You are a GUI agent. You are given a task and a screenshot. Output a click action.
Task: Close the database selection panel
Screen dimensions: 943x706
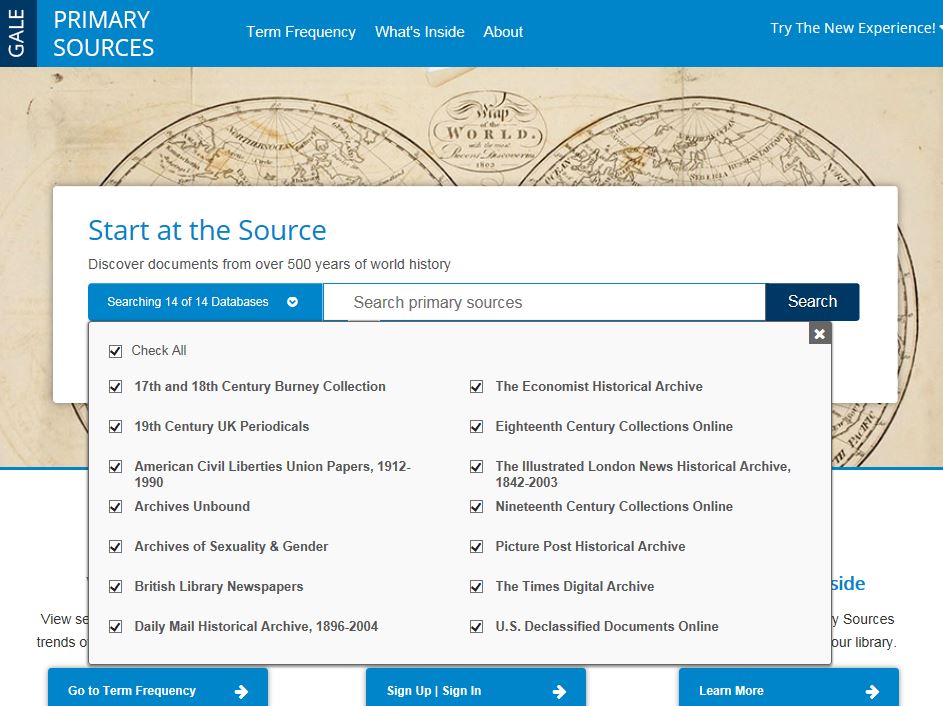820,334
